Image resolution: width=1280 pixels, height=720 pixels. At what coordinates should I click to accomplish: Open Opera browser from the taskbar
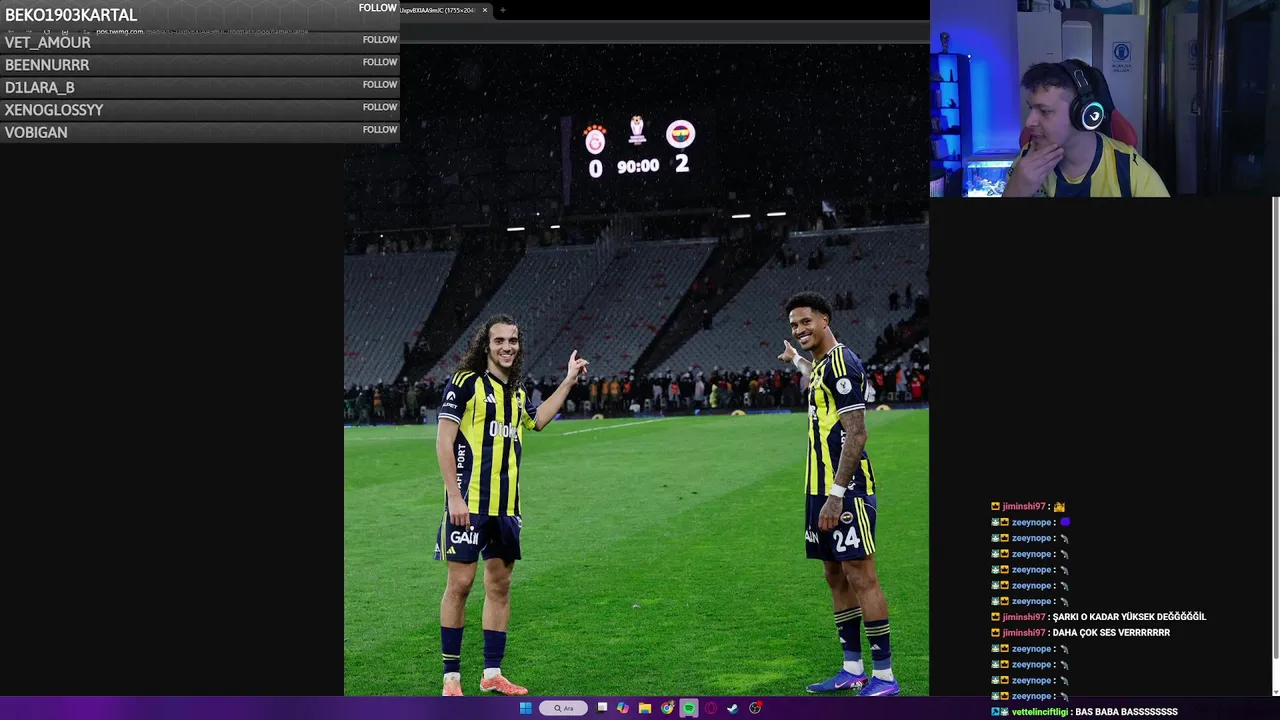(711, 708)
